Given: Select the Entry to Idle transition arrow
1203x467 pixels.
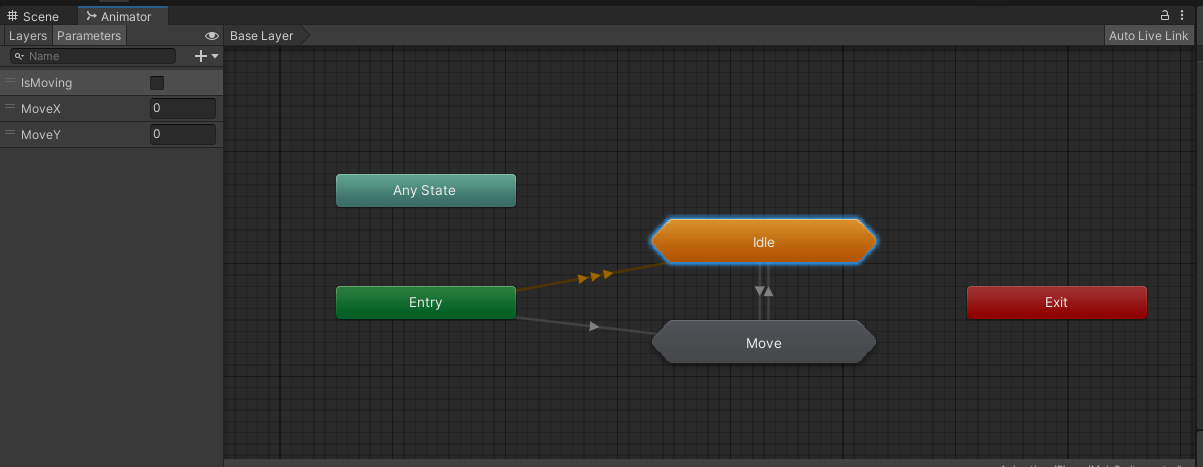Looking at the screenshot, I should coord(595,275).
